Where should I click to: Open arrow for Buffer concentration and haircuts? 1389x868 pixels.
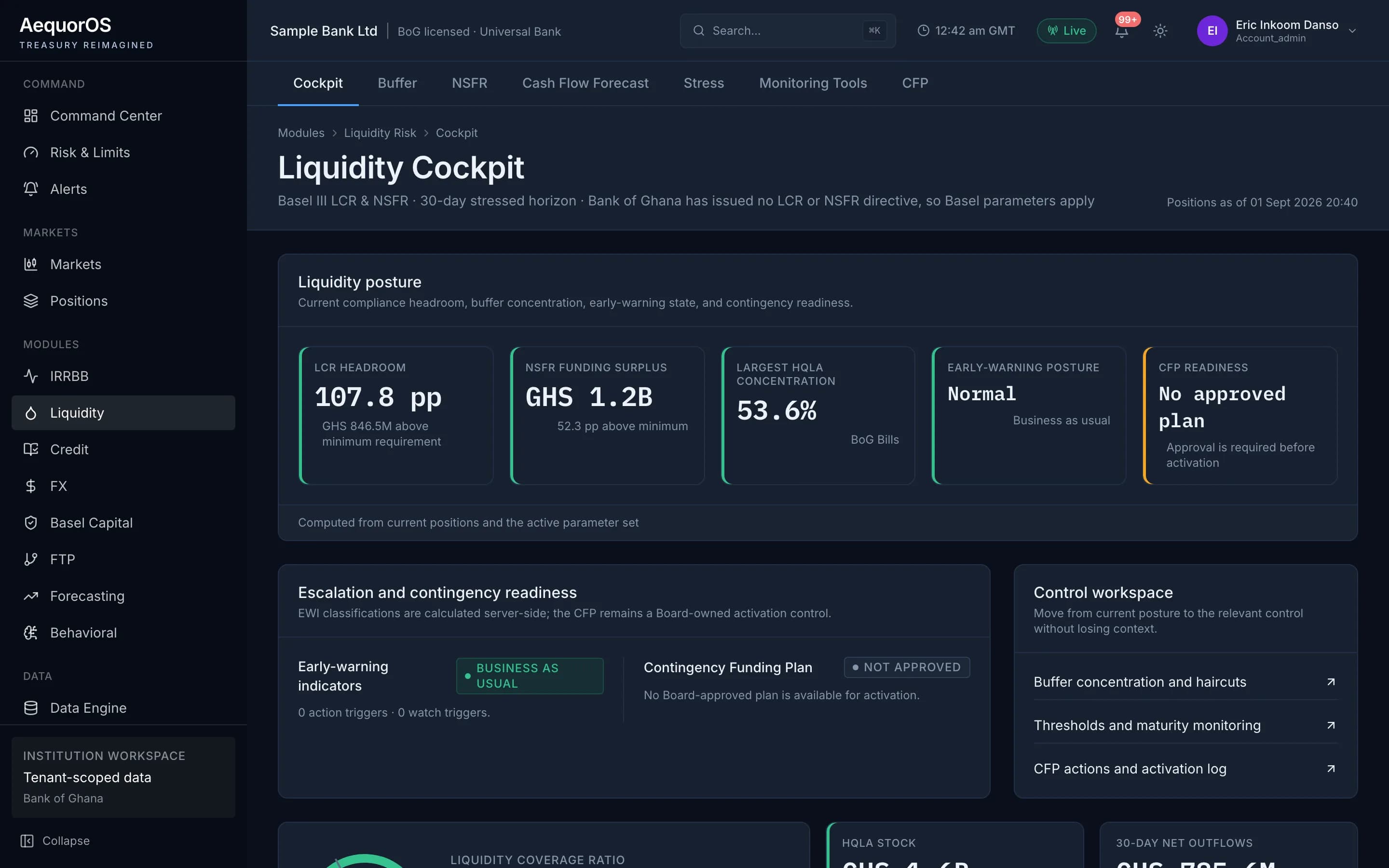(x=1331, y=682)
